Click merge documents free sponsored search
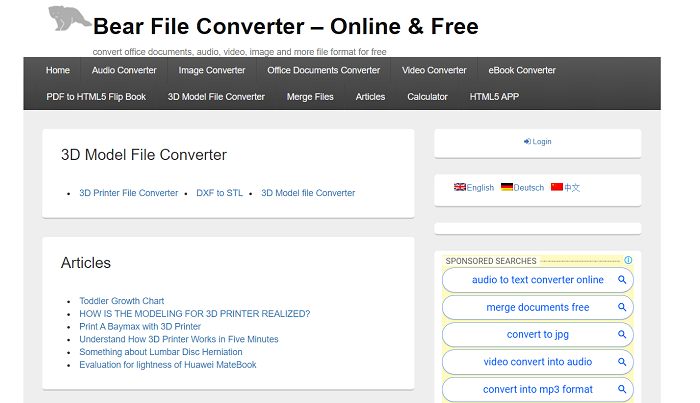 538,307
